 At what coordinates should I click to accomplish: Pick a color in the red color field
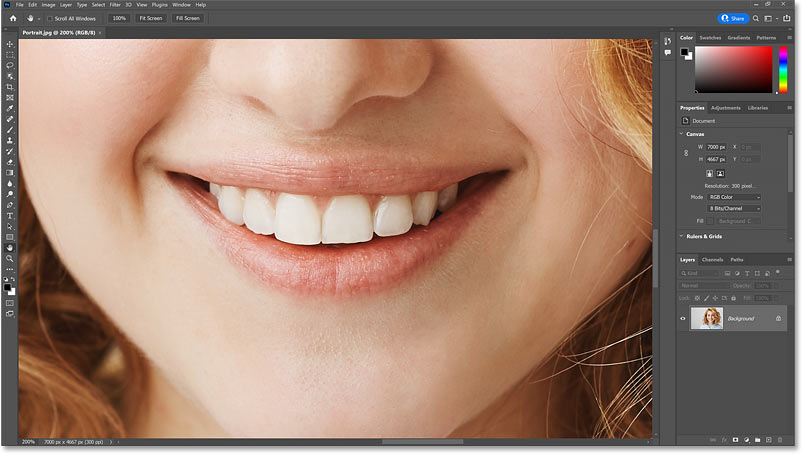coord(733,70)
